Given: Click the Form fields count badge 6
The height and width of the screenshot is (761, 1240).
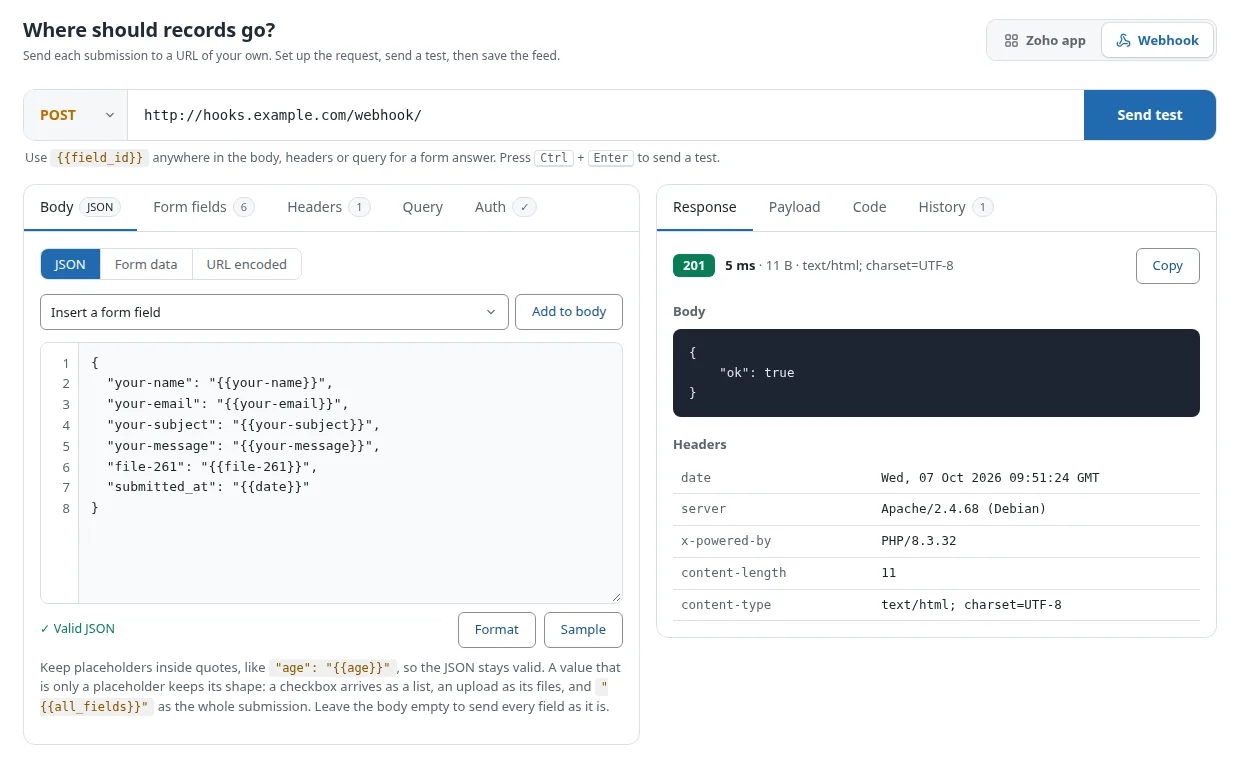Looking at the screenshot, I should [x=244, y=207].
